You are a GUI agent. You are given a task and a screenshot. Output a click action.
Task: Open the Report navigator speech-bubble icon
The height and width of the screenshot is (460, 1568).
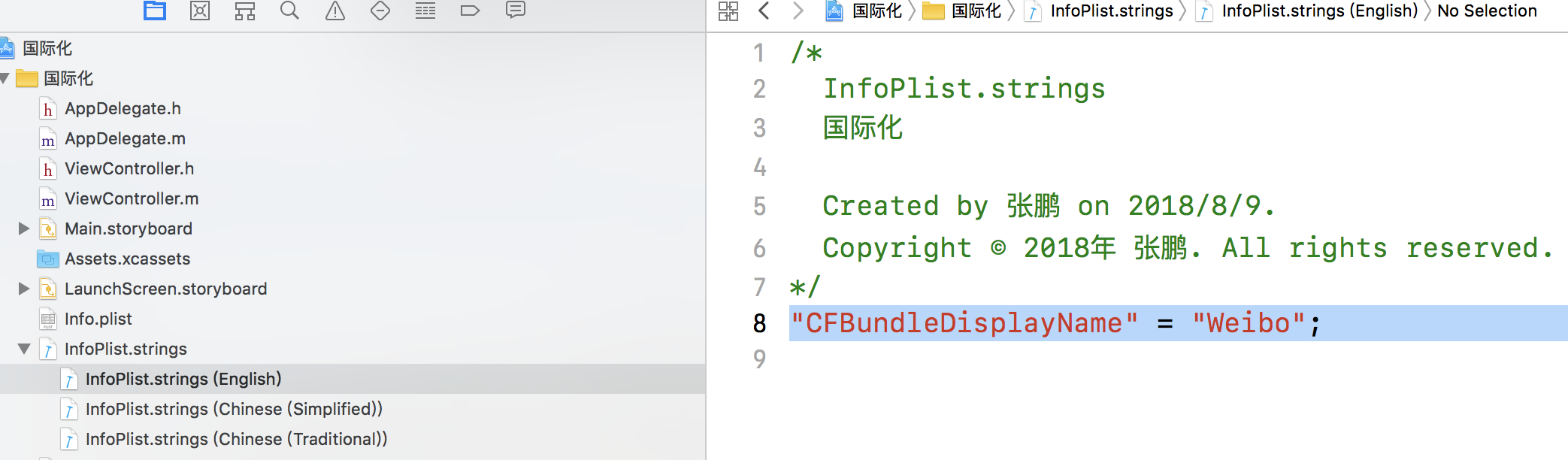click(516, 11)
